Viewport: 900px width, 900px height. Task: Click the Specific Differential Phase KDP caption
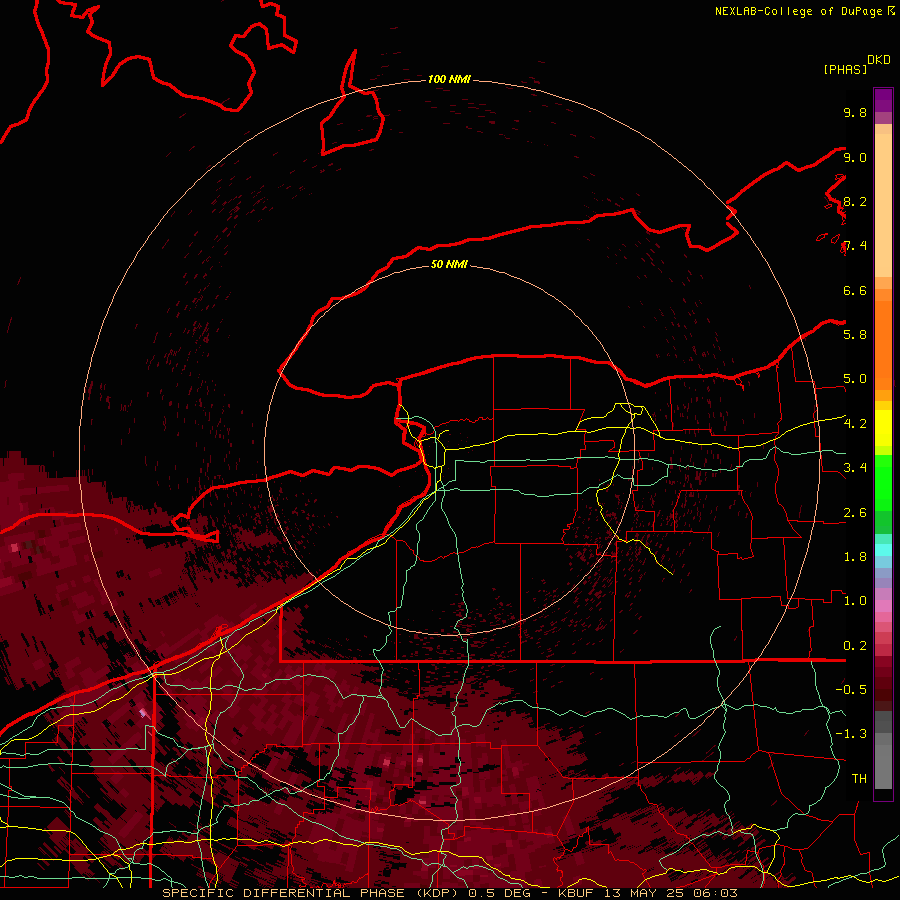pyautogui.click(x=449, y=893)
